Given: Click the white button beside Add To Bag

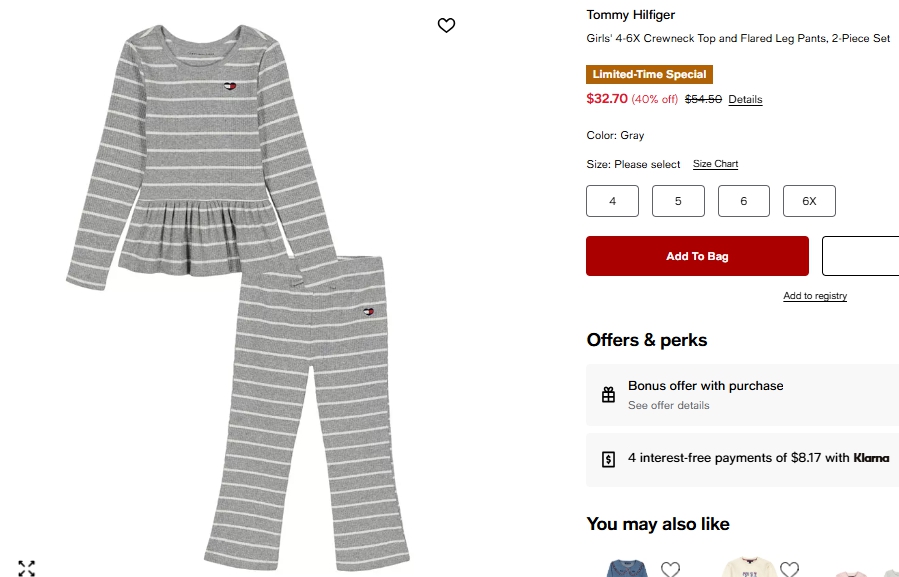Looking at the screenshot, I should [861, 256].
